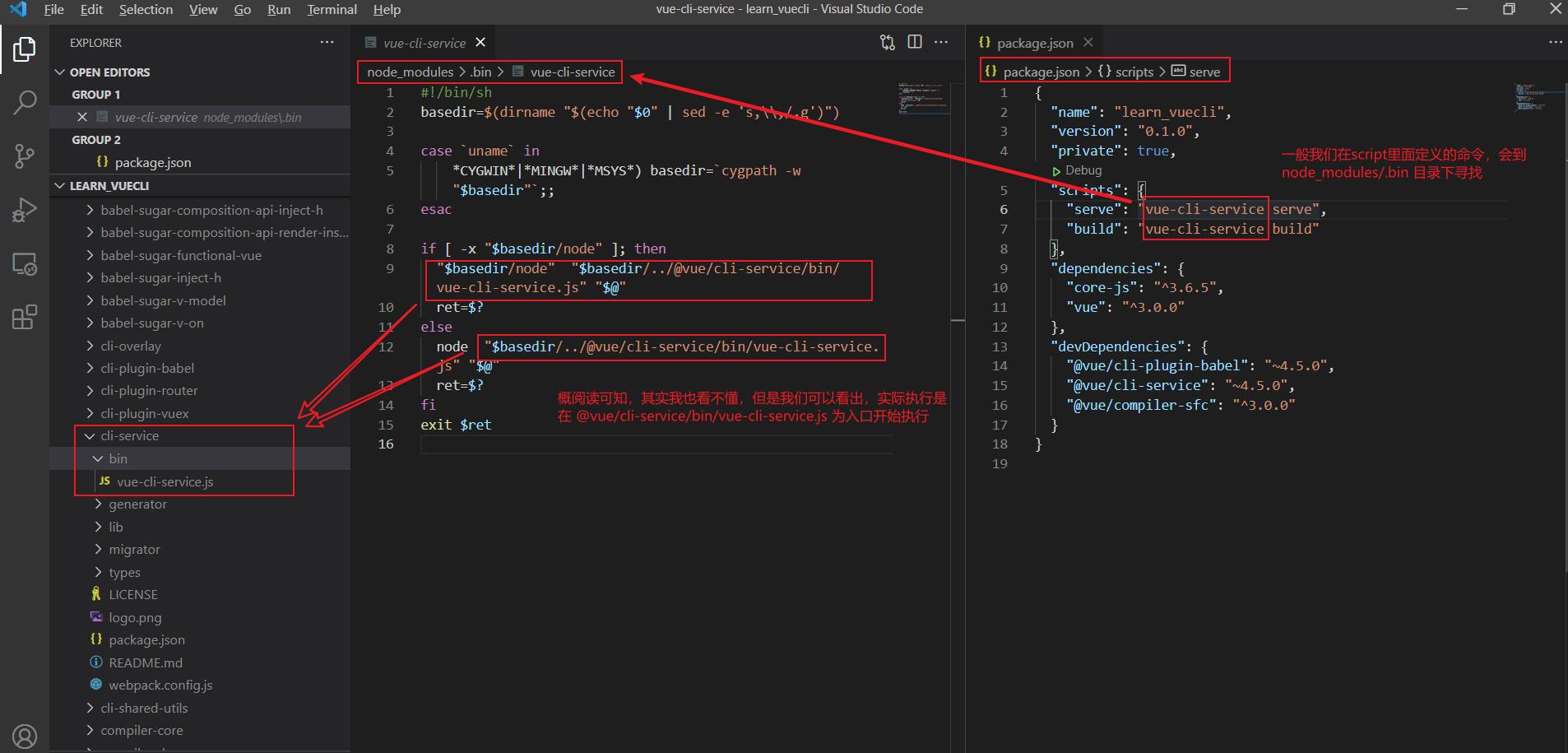The image size is (1568, 753).
Task: Expand babel-sugar-functional-vue folder
Action: pyautogui.click(x=181, y=256)
